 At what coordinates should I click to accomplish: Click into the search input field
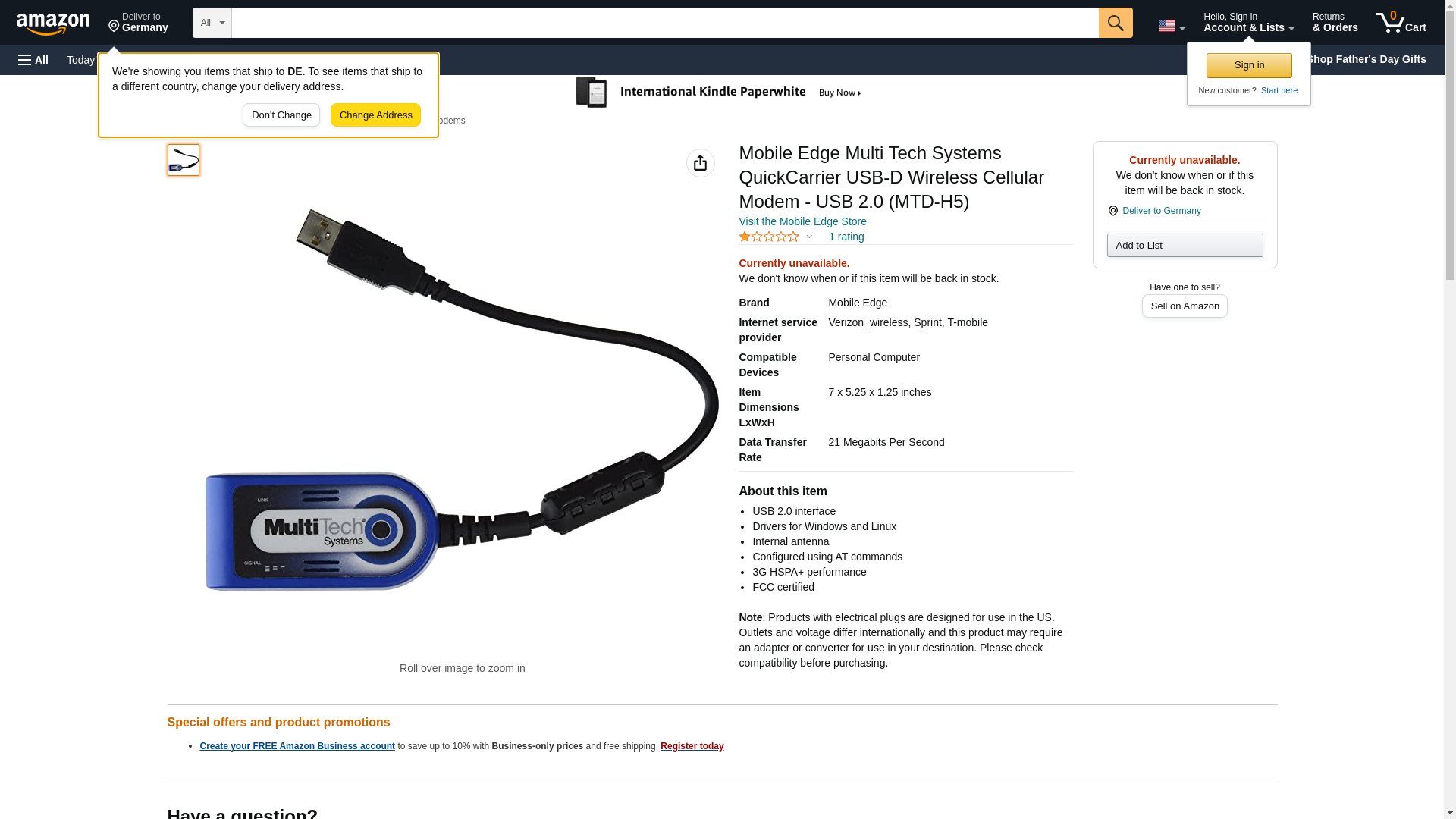tap(665, 23)
